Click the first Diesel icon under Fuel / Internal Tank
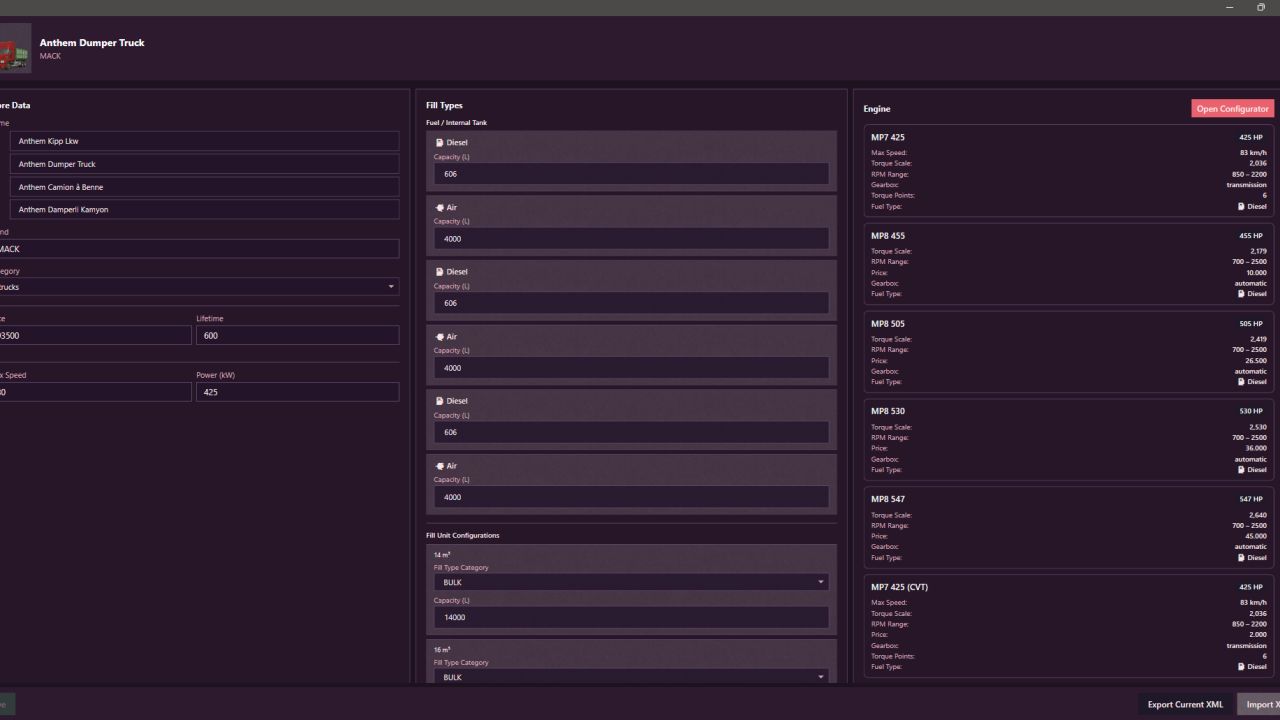Viewport: 1280px width, 720px height. [439, 143]
